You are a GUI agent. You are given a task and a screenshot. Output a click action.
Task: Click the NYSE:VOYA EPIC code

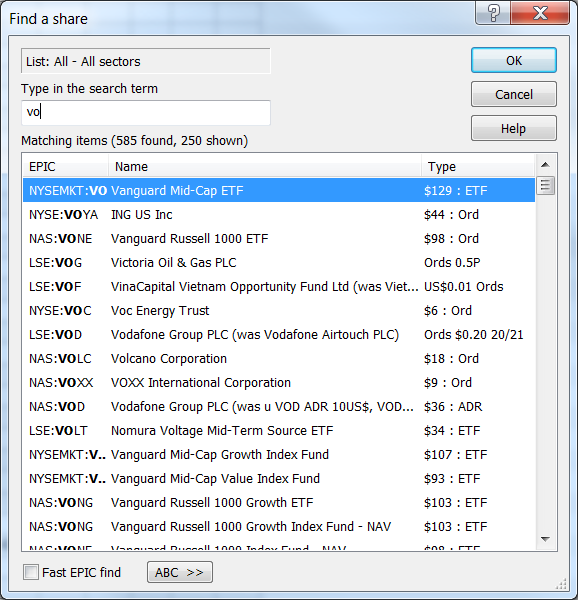[x=63, y=215]
